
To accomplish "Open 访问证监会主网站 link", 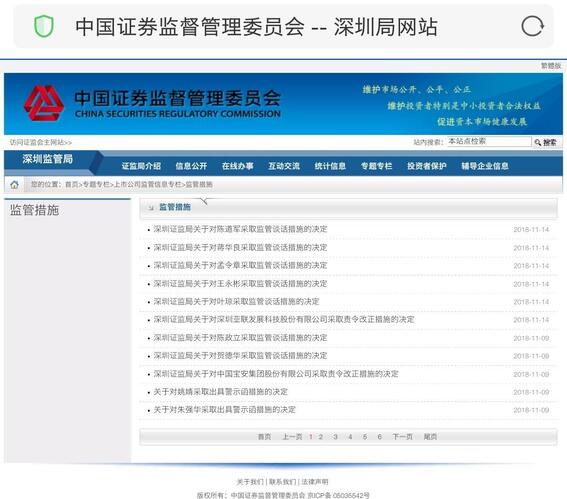I will 40,142.
